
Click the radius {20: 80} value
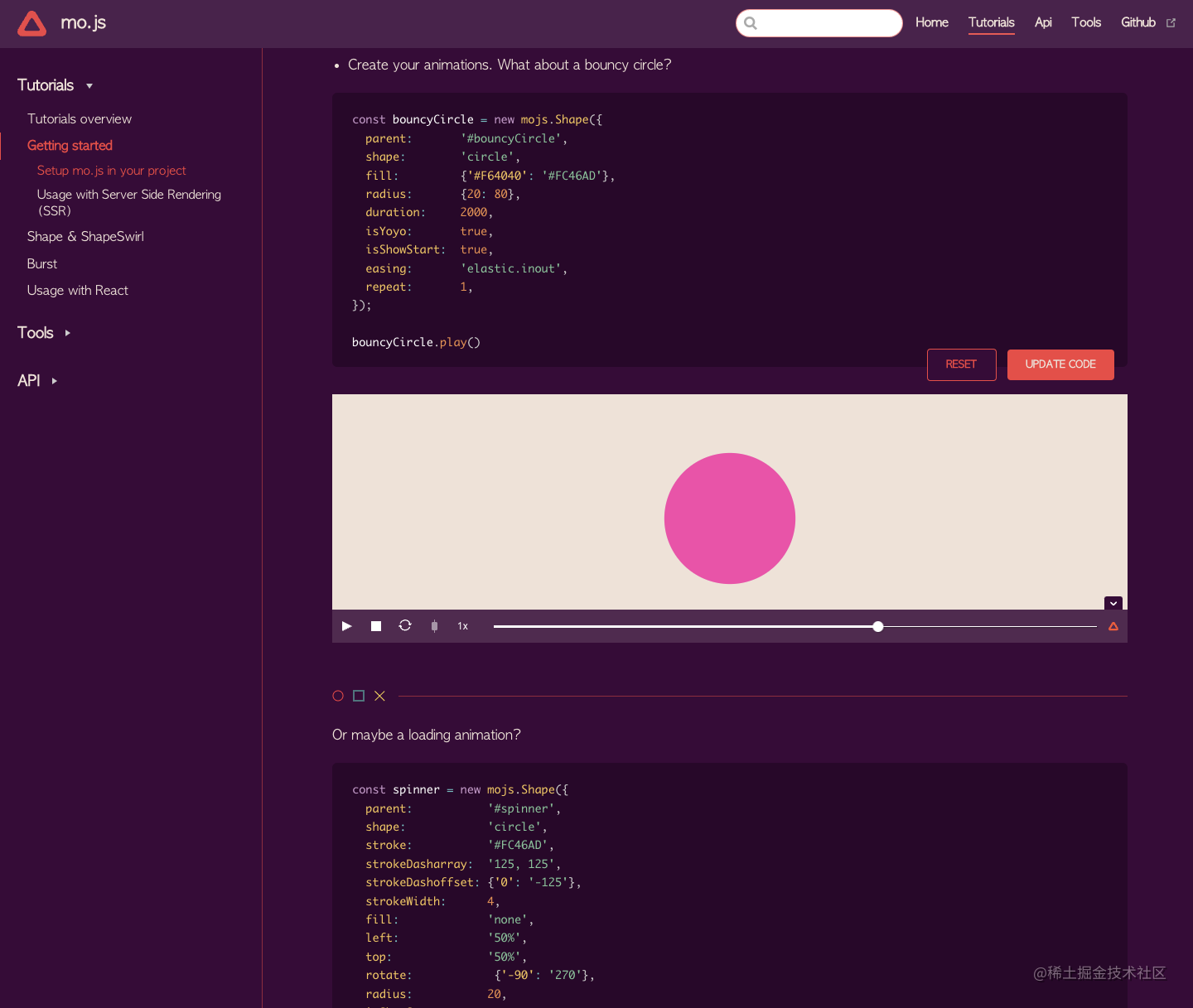[x=487, y=195]
